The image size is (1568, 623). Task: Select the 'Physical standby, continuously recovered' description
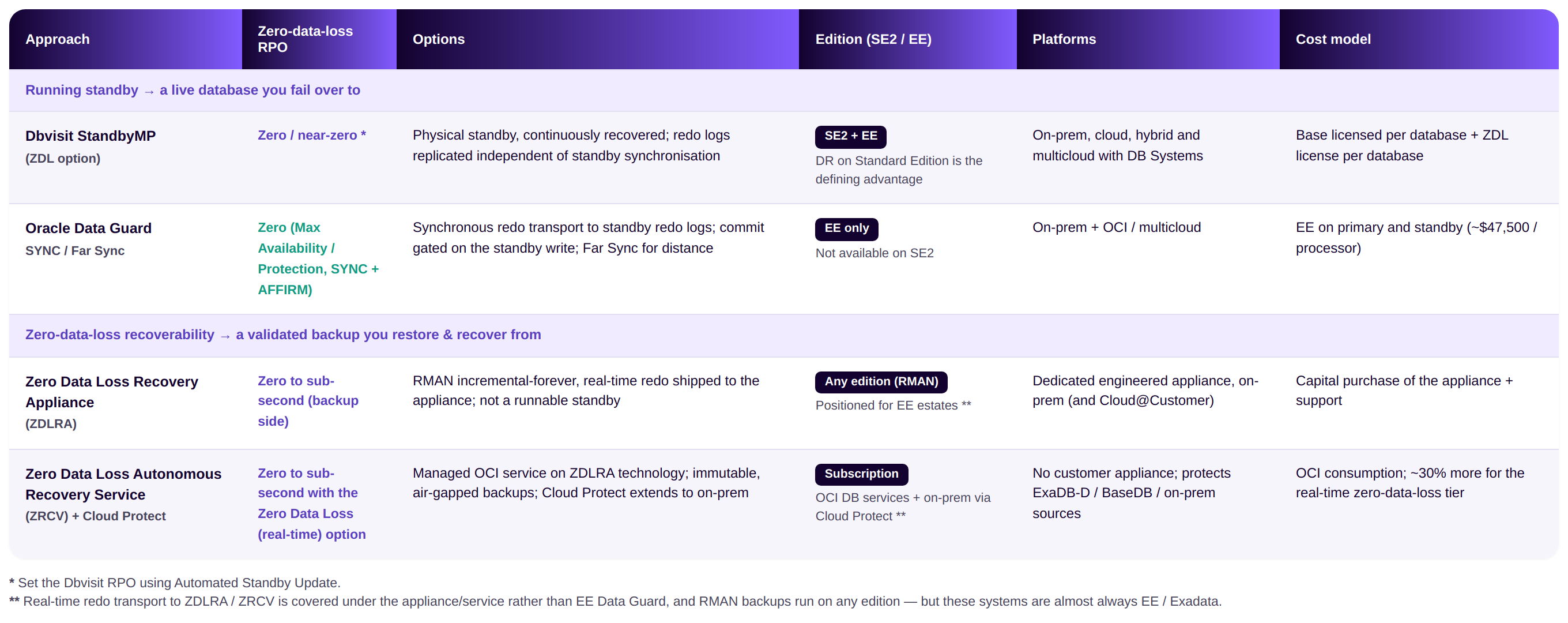pyautogui.click(x=571, y=145)
